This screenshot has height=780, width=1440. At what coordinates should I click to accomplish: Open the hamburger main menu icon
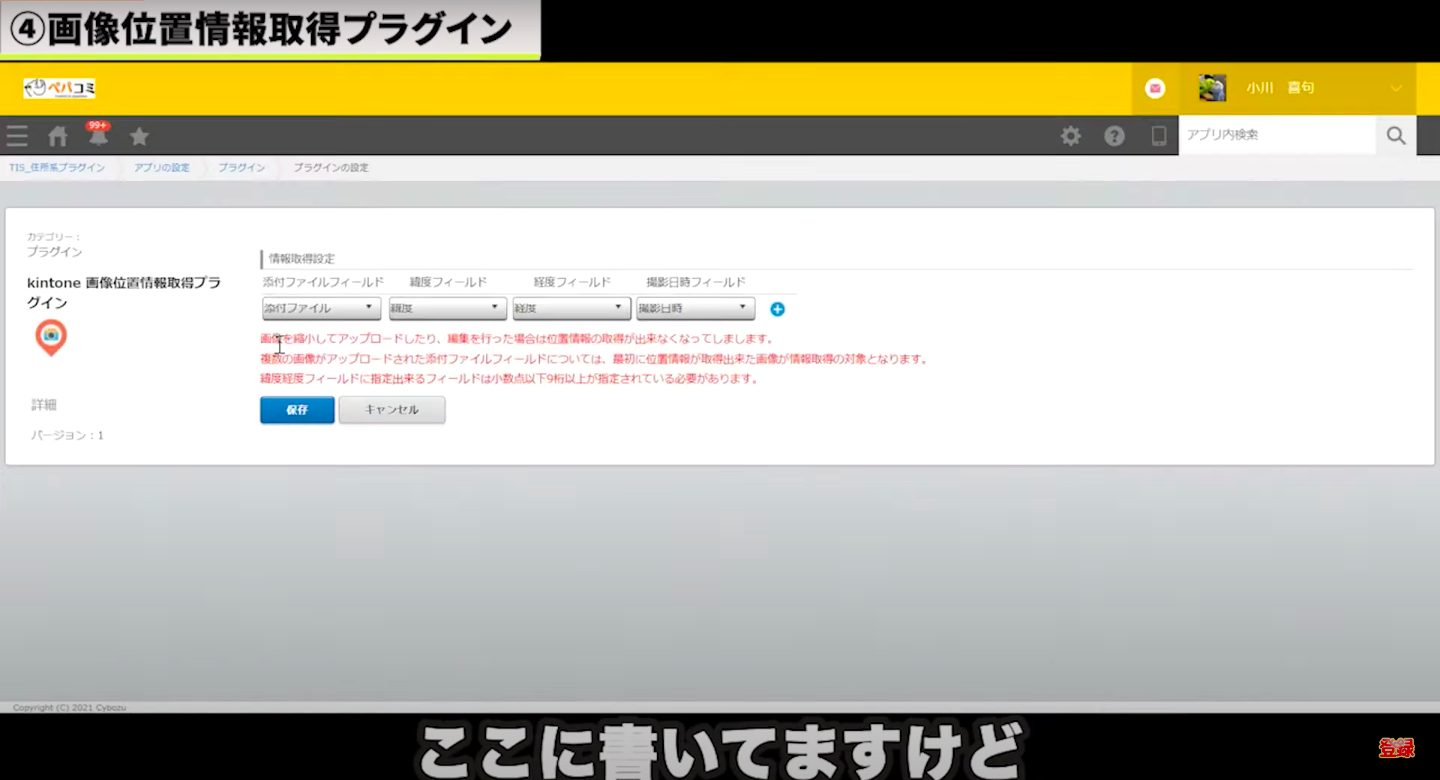click(17, 136)
